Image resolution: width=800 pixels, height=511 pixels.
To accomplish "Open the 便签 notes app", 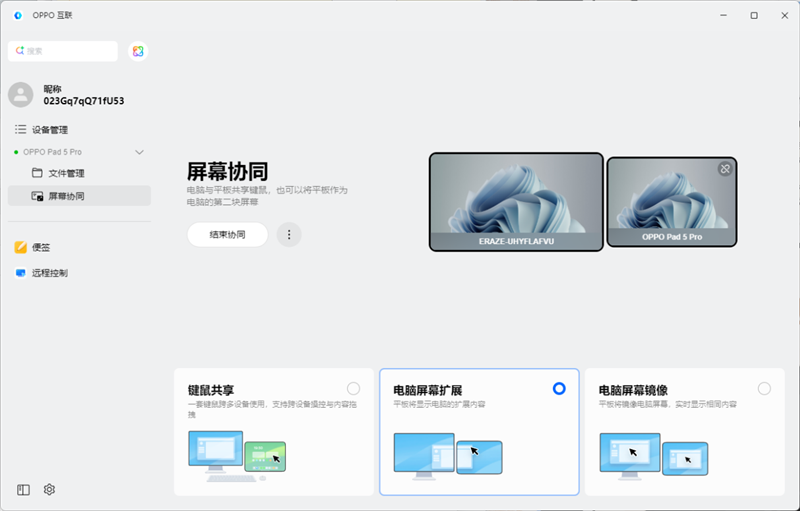I will click(41, 247).
